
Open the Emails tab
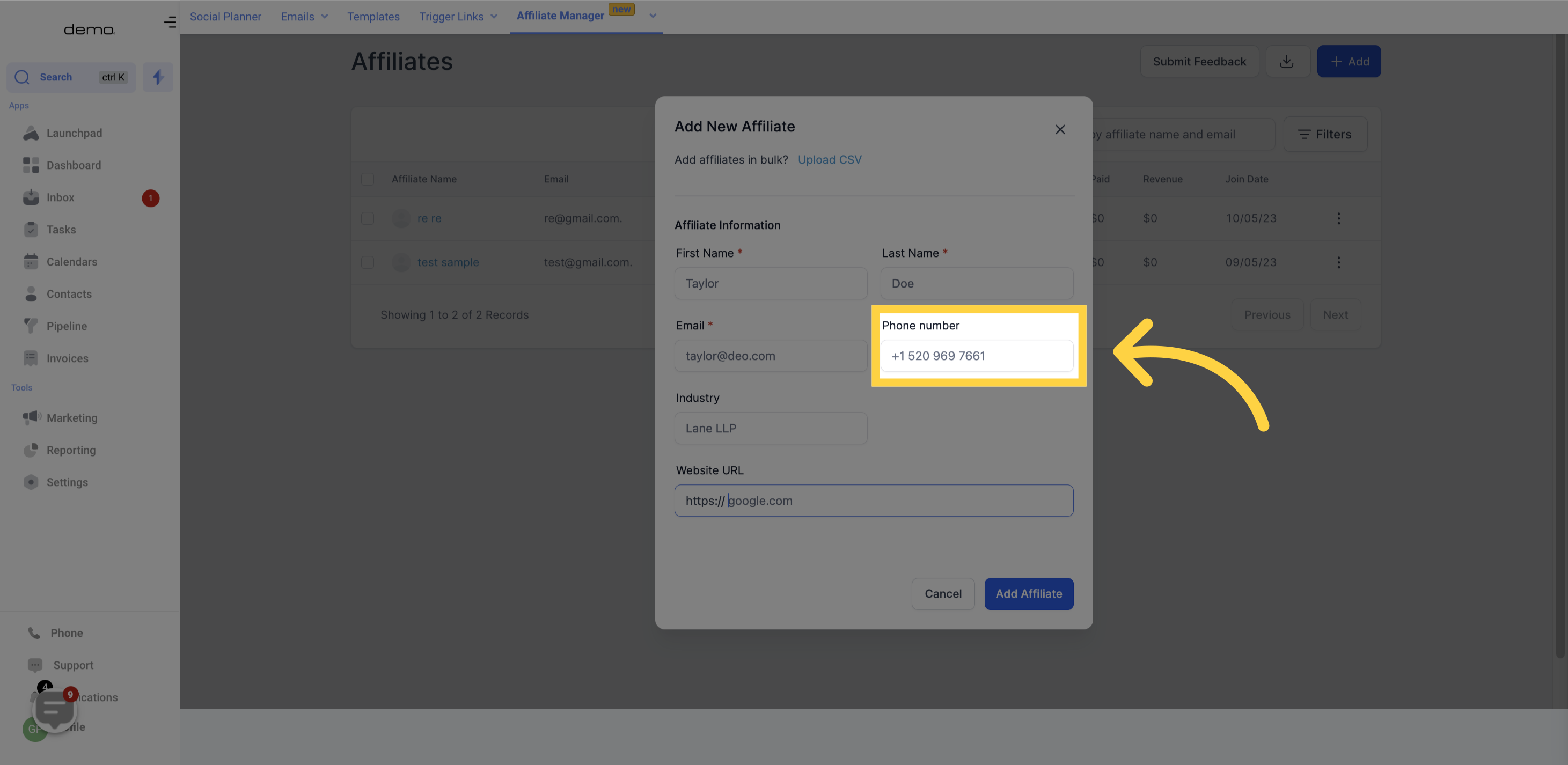(297, 17)
